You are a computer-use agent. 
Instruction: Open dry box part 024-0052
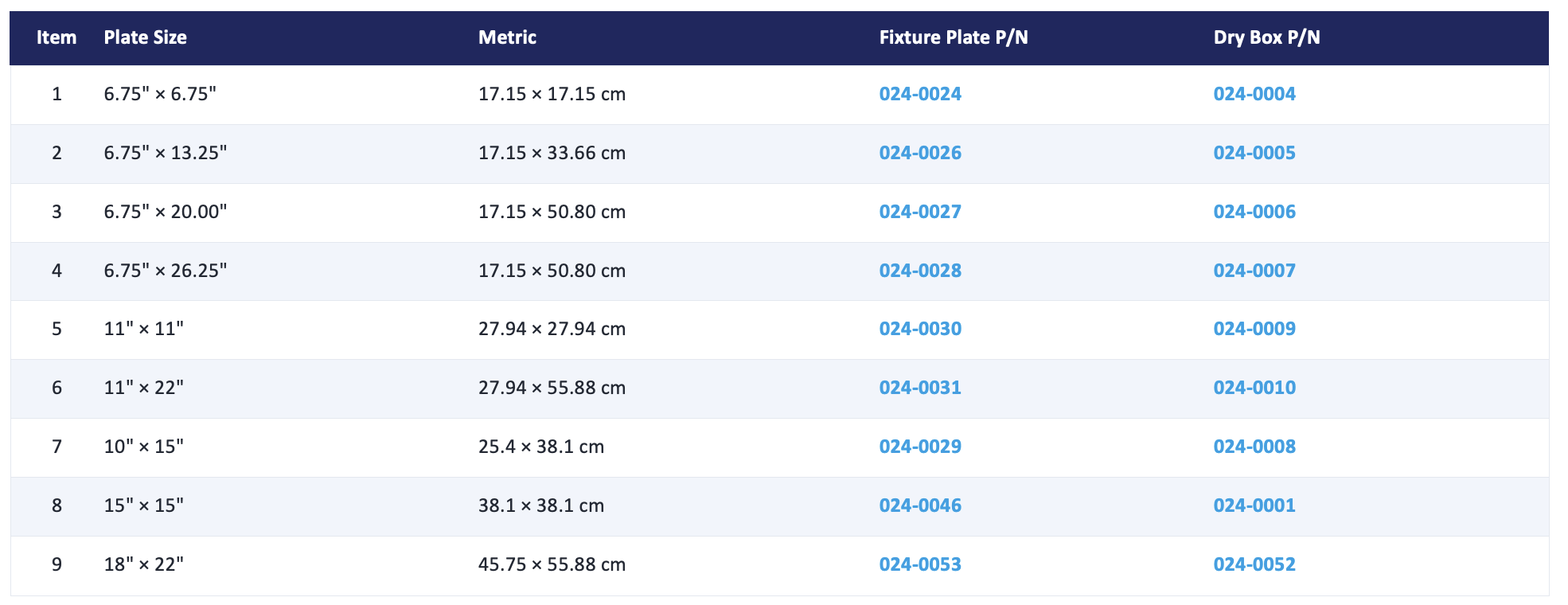[1254, 564]
